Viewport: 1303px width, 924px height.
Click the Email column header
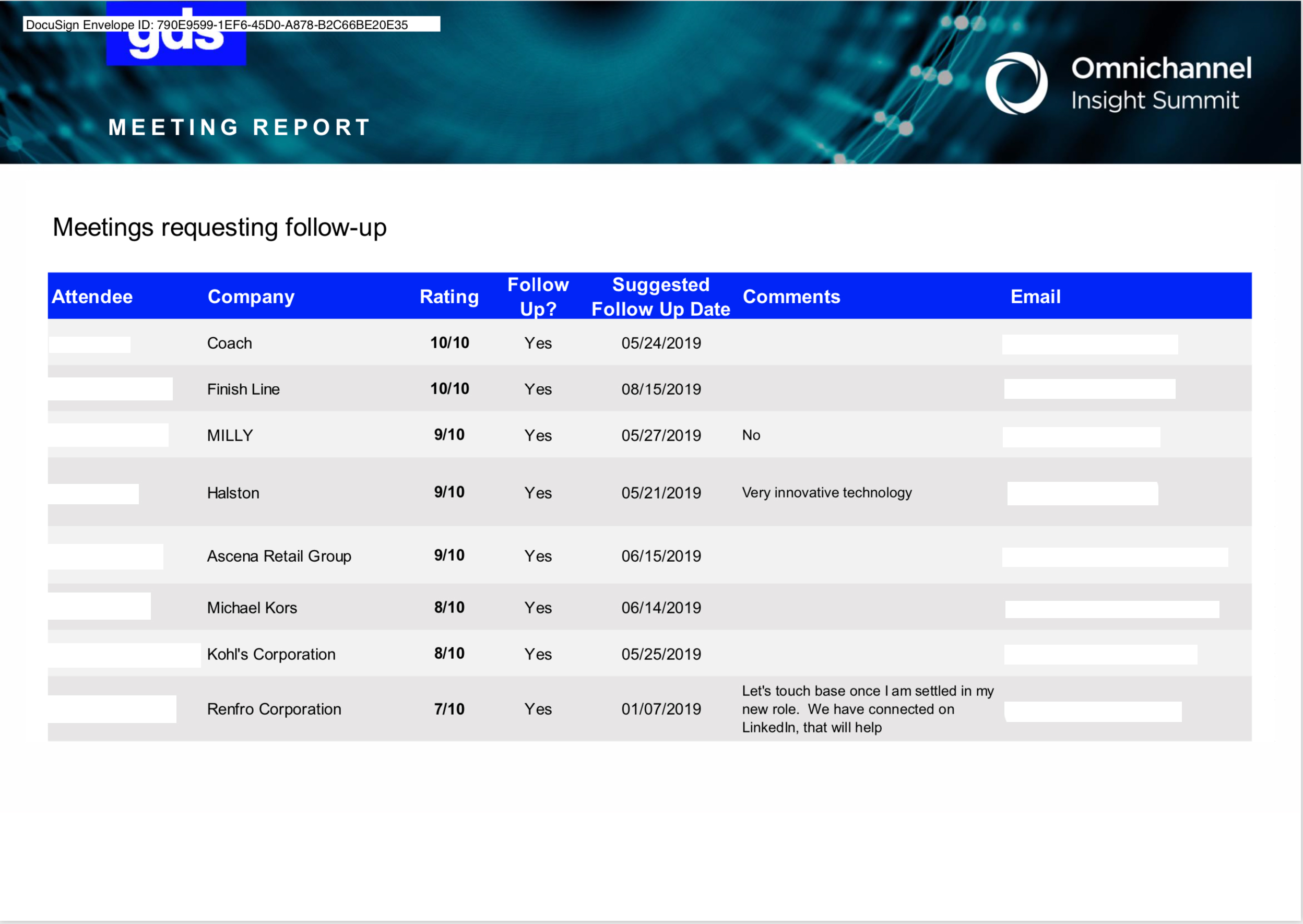[x=1035, y=297]
